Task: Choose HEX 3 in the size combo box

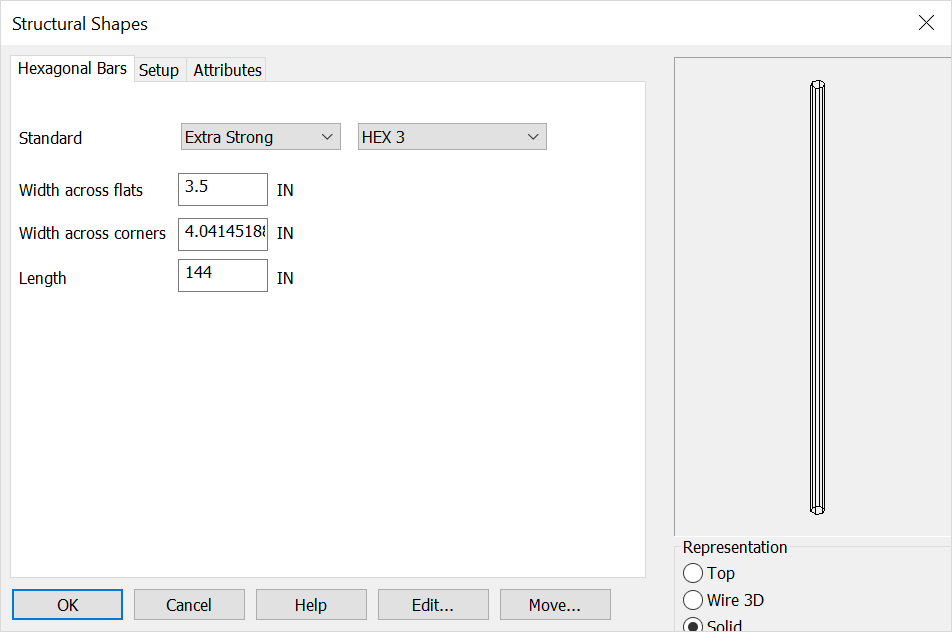Action: [x=450, y=136]
